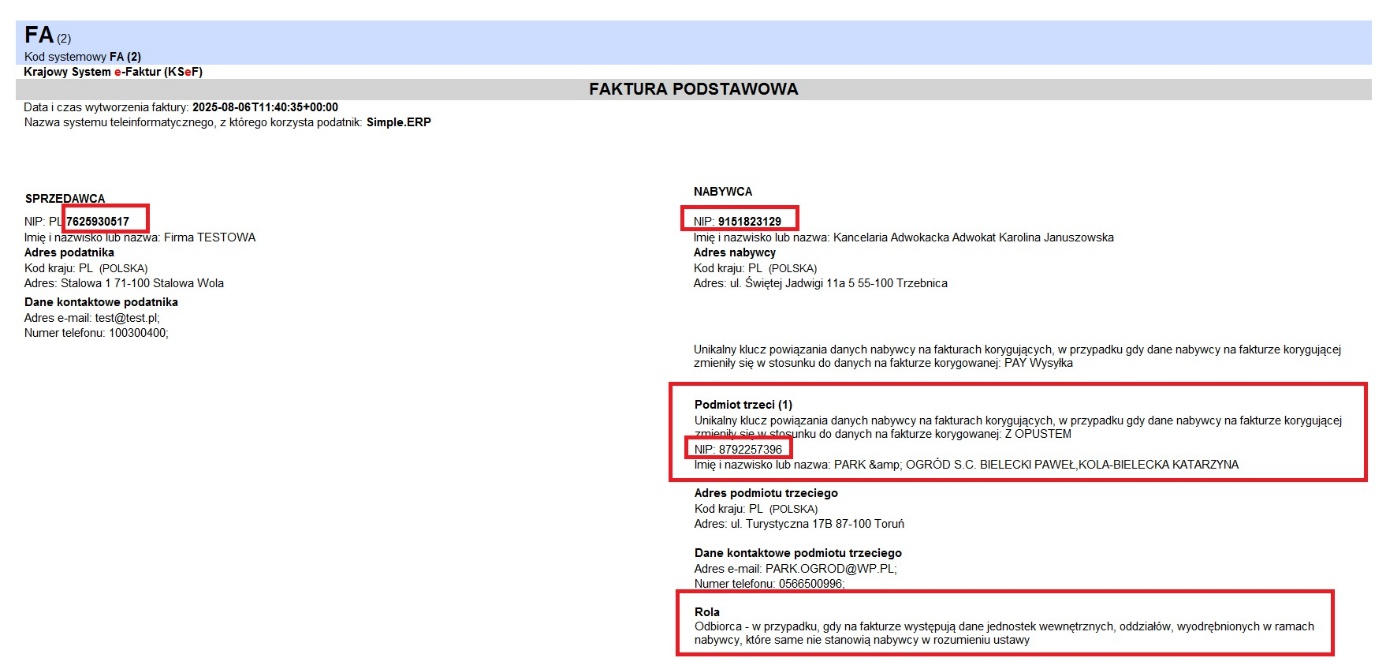Image resolution: width=1386 pixels, height=669 pixels.
Task: Click the seller phone number 100300400
Action: (134, 333)
